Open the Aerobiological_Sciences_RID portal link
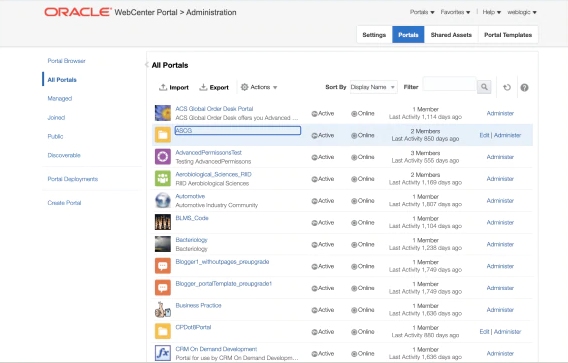 coord(213,174)
